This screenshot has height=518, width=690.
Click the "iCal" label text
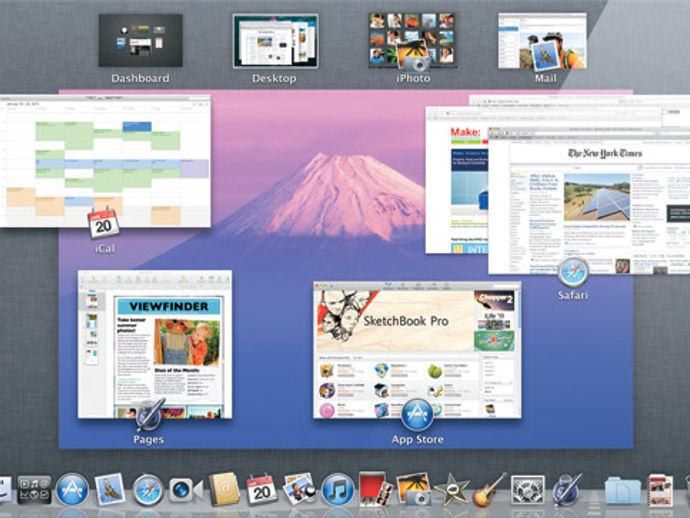(x=105, y=248)
